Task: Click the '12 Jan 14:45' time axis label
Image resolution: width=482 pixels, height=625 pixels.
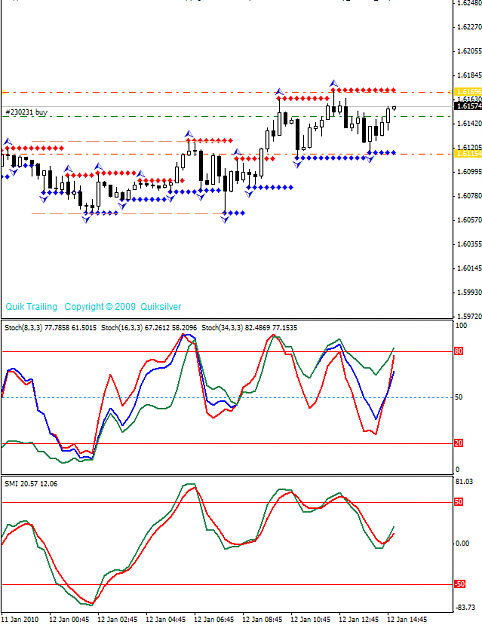Action: tap(407, 619)
